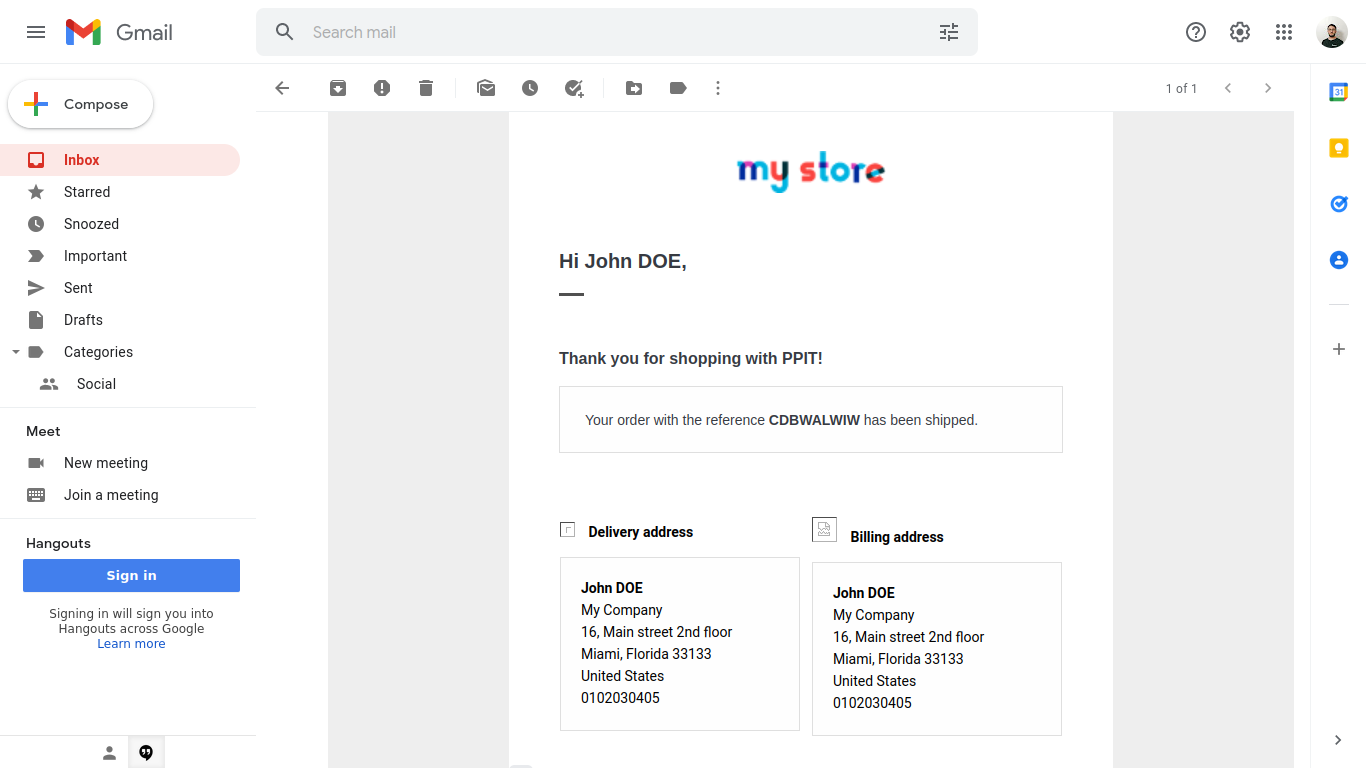The width and height of the screenshot is (1366, 768).
Task: Go back to the inbox list
Action: point(282,88)
